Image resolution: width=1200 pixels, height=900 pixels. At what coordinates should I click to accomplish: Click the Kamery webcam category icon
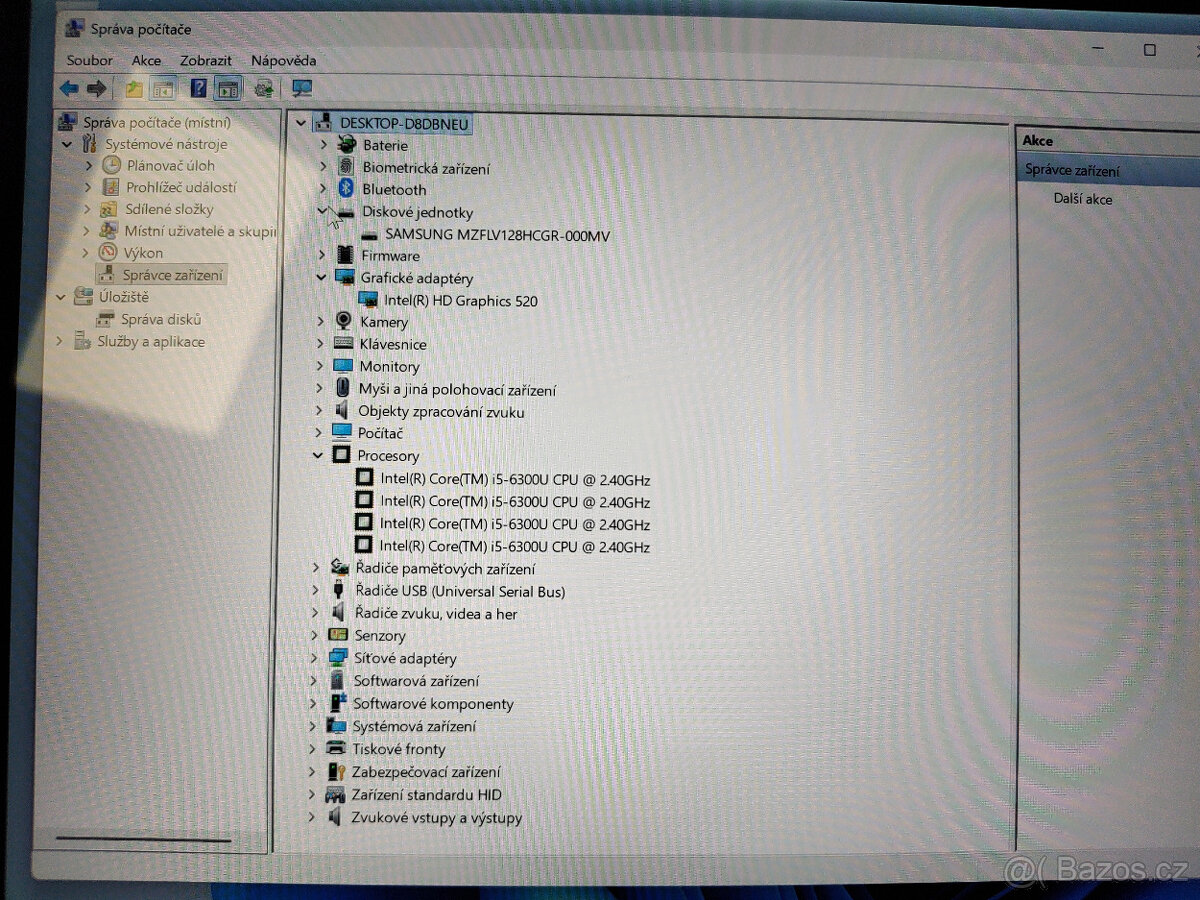click(x=344, y=322)
